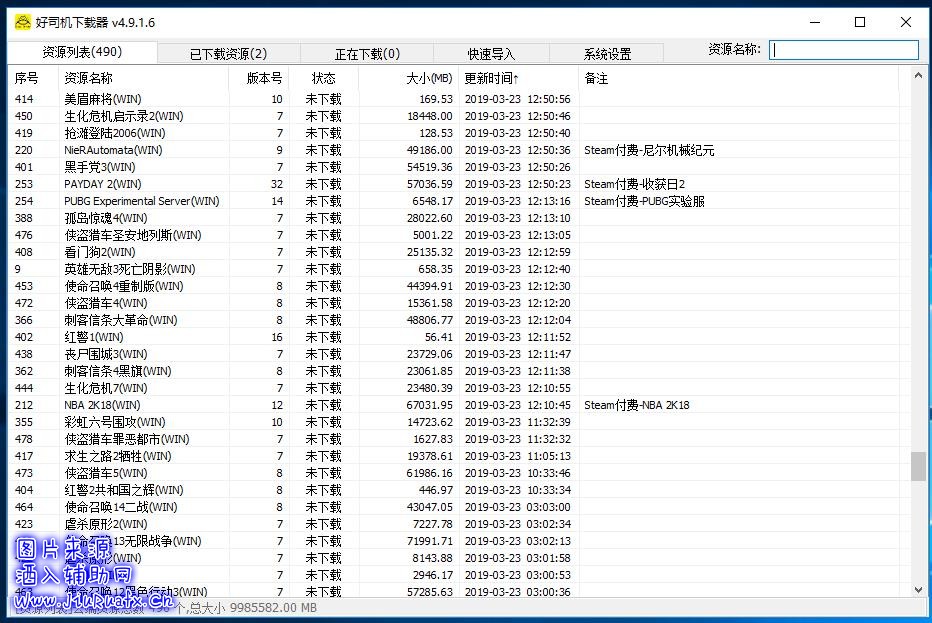Image resolution: width=932 pixels, height=623 pixels.
Task: Select the 黑手党3(WIN) row
Action: point(453,167)
